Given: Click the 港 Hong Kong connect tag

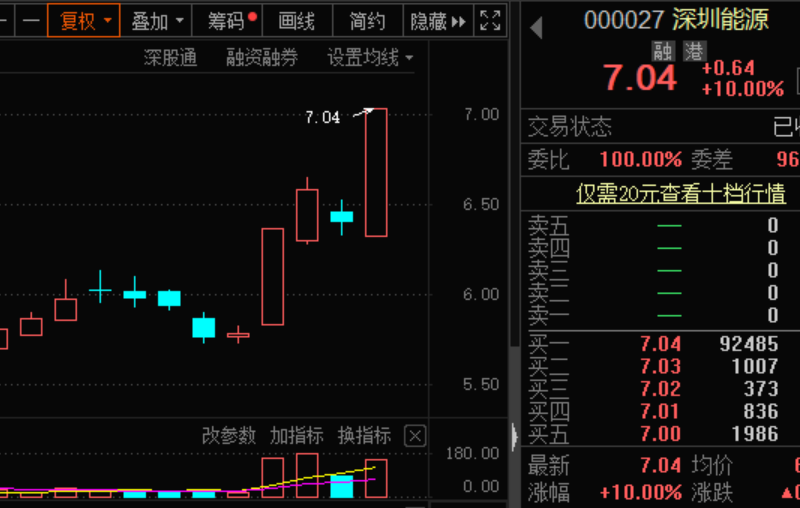Looking at the screenshot, I should [694, 52].
